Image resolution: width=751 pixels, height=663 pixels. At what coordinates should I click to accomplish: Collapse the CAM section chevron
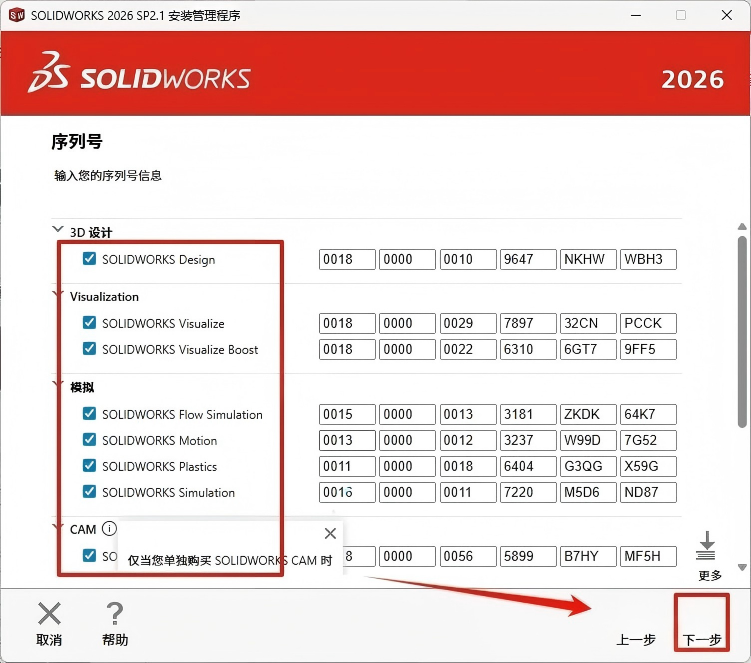tap(57, 526)
